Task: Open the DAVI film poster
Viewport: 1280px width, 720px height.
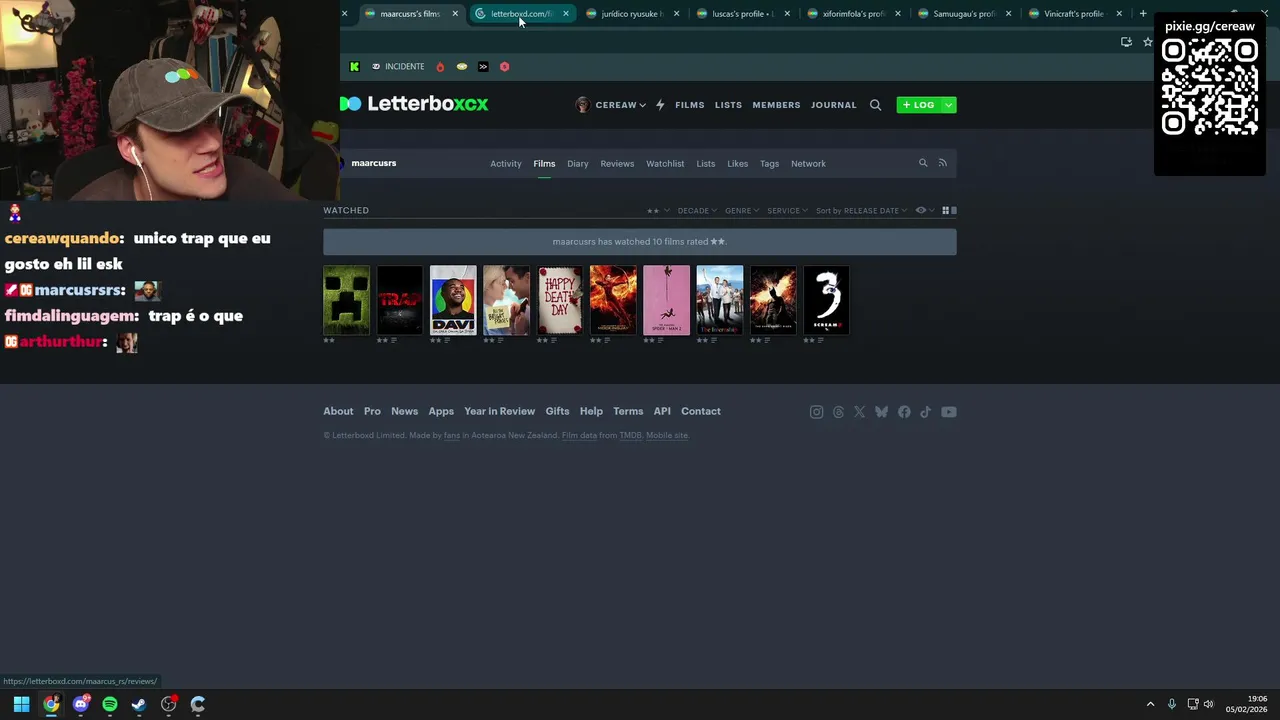Action: [x=453, y=300]
